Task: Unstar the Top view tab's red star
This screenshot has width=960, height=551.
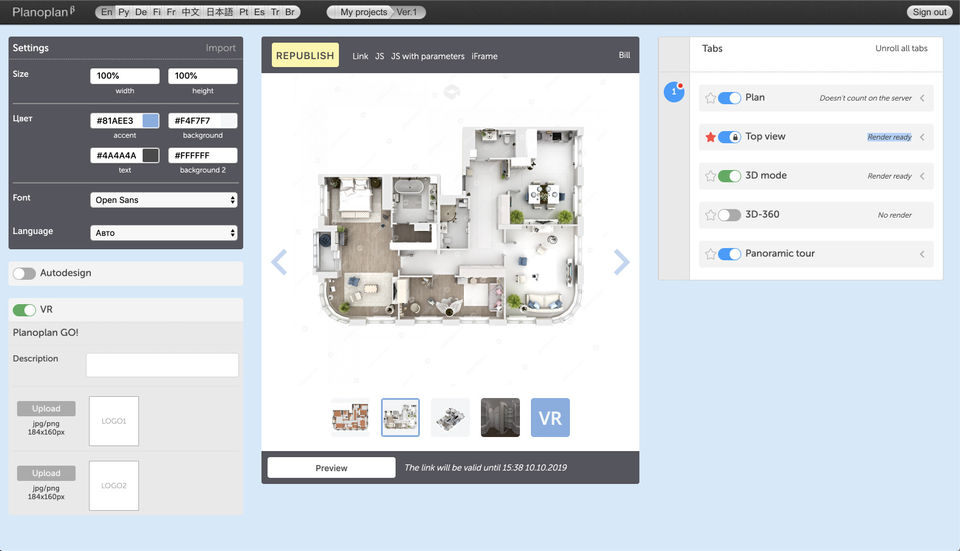Action: click(x=710, y=137)
